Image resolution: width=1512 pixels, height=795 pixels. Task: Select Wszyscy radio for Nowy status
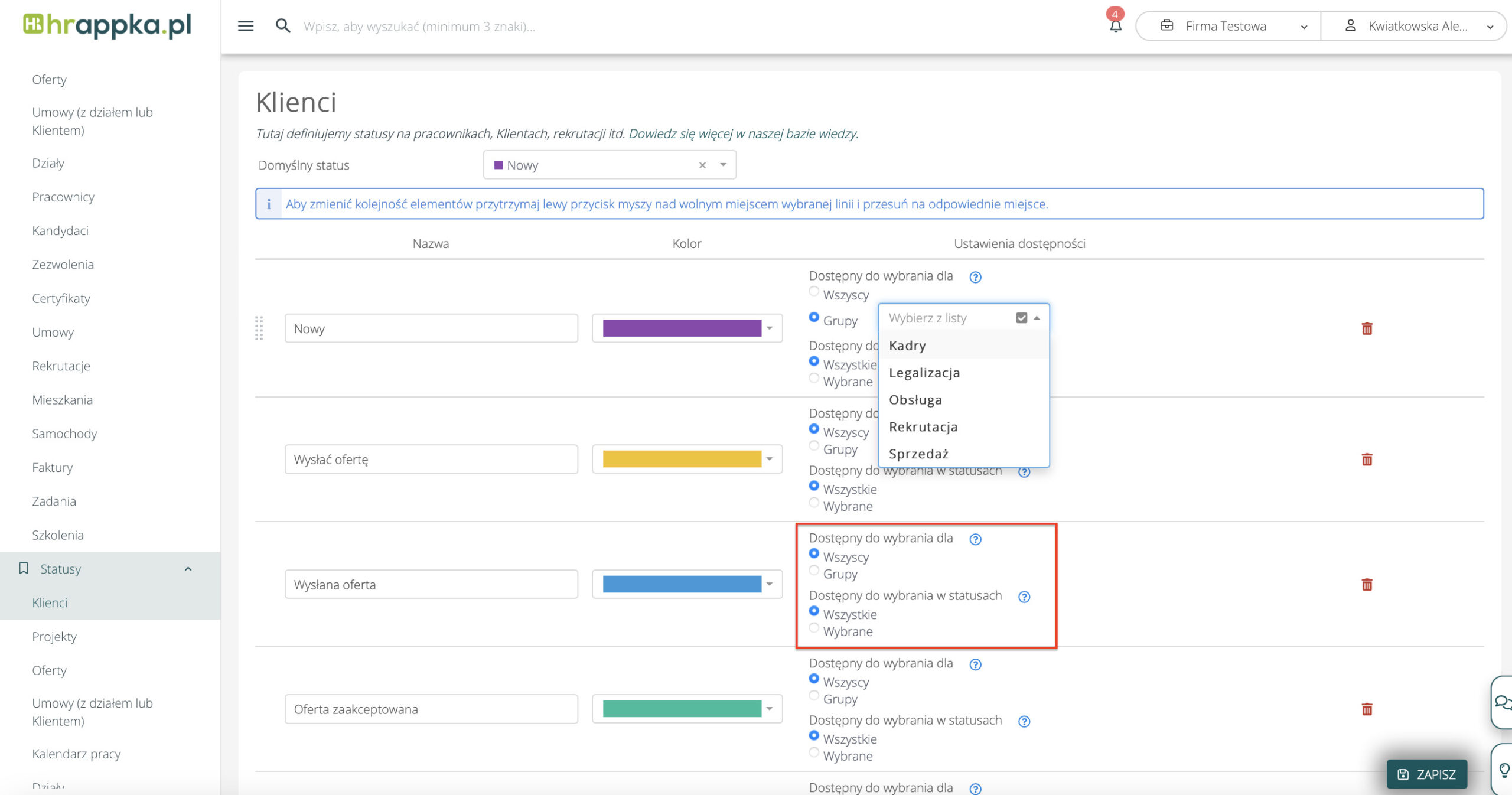(x=814, y=291)
